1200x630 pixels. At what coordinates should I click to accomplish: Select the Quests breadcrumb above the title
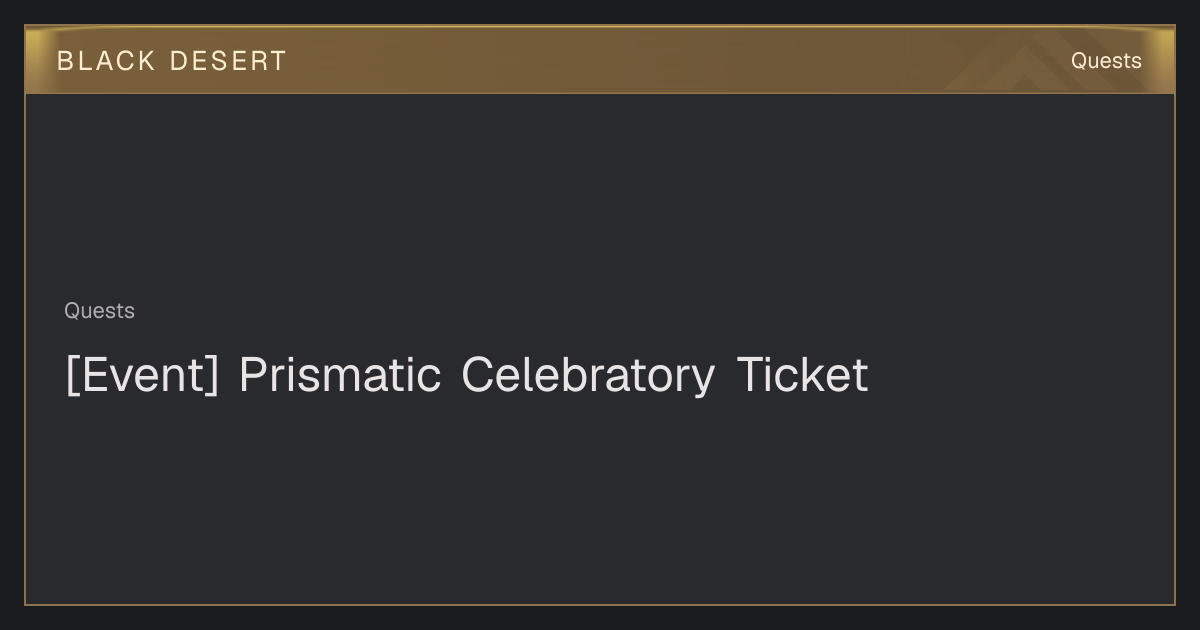(99, 311)
